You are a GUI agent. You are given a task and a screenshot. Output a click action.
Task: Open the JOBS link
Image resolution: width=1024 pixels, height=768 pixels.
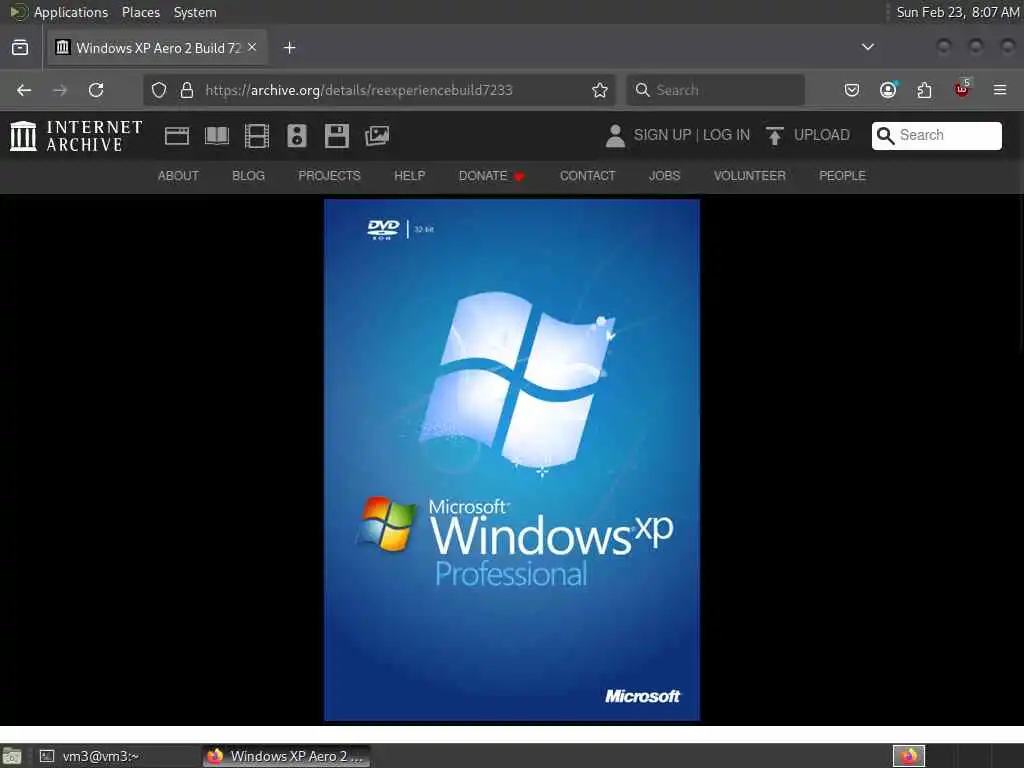tap(664, 176)
